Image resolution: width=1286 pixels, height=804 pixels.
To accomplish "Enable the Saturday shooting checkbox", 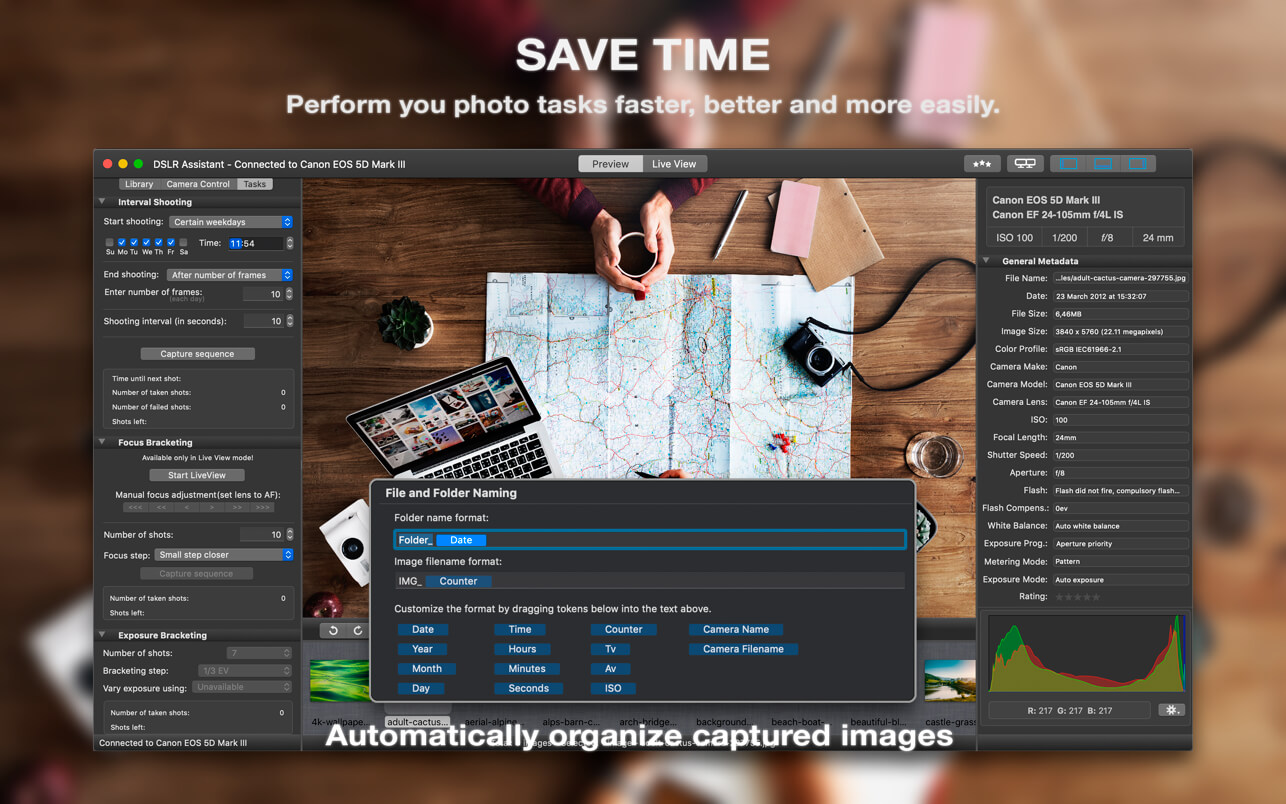I will pos(184,242).
